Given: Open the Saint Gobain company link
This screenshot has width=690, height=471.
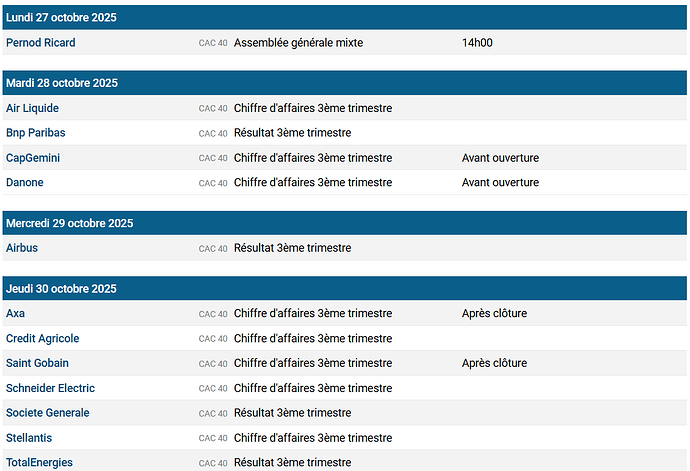Looking at the screenshot, I should point(37,363).
